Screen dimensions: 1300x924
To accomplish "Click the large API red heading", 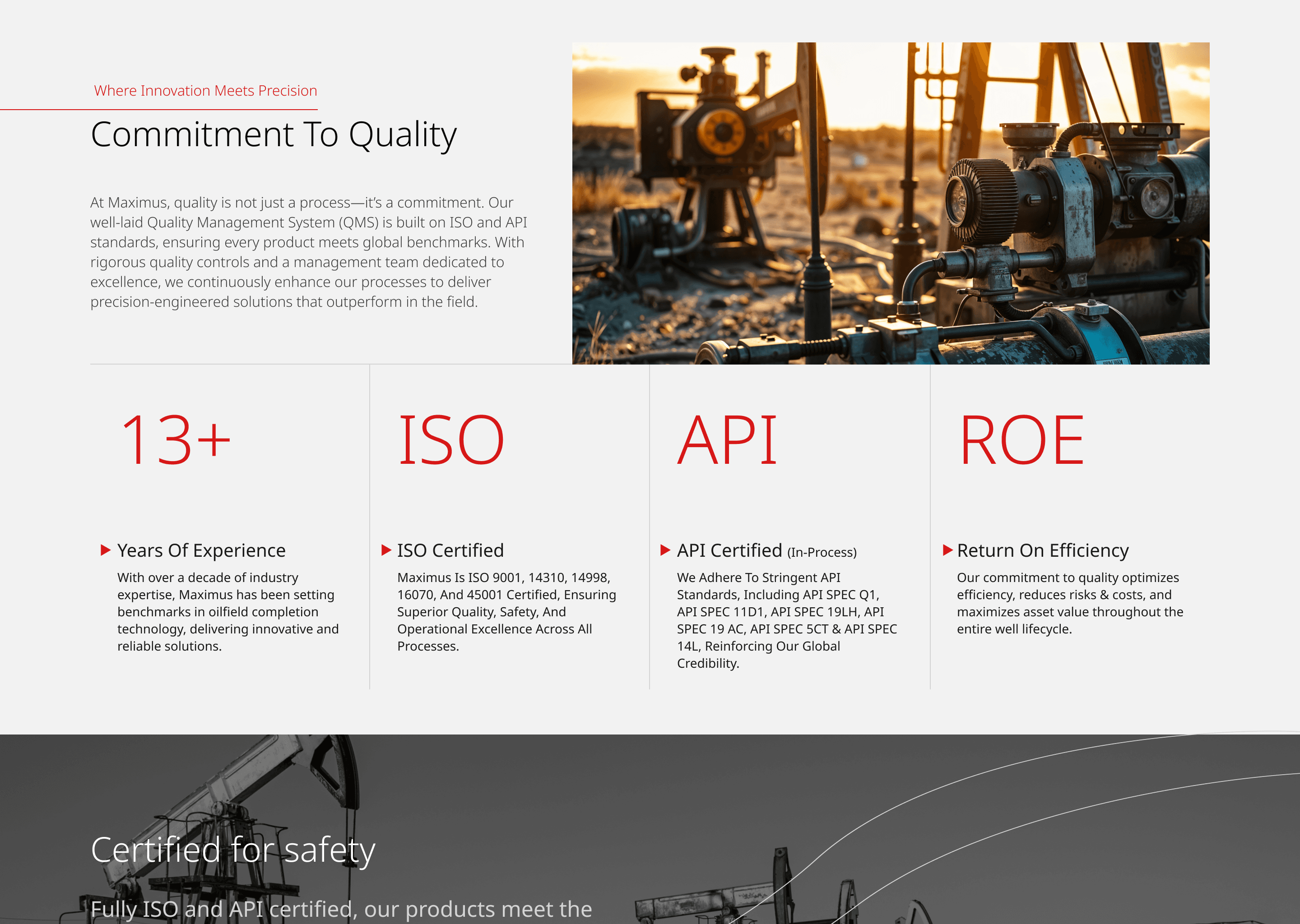I will coord(727,440).
